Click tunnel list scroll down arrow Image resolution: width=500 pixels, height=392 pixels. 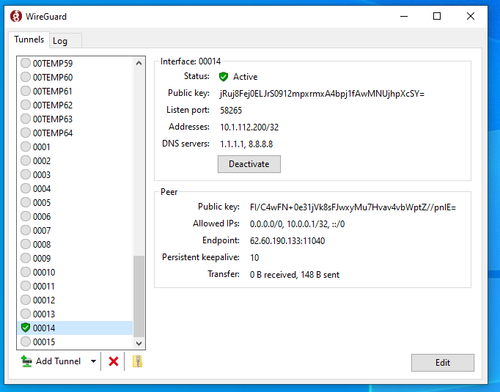[139, 343]
